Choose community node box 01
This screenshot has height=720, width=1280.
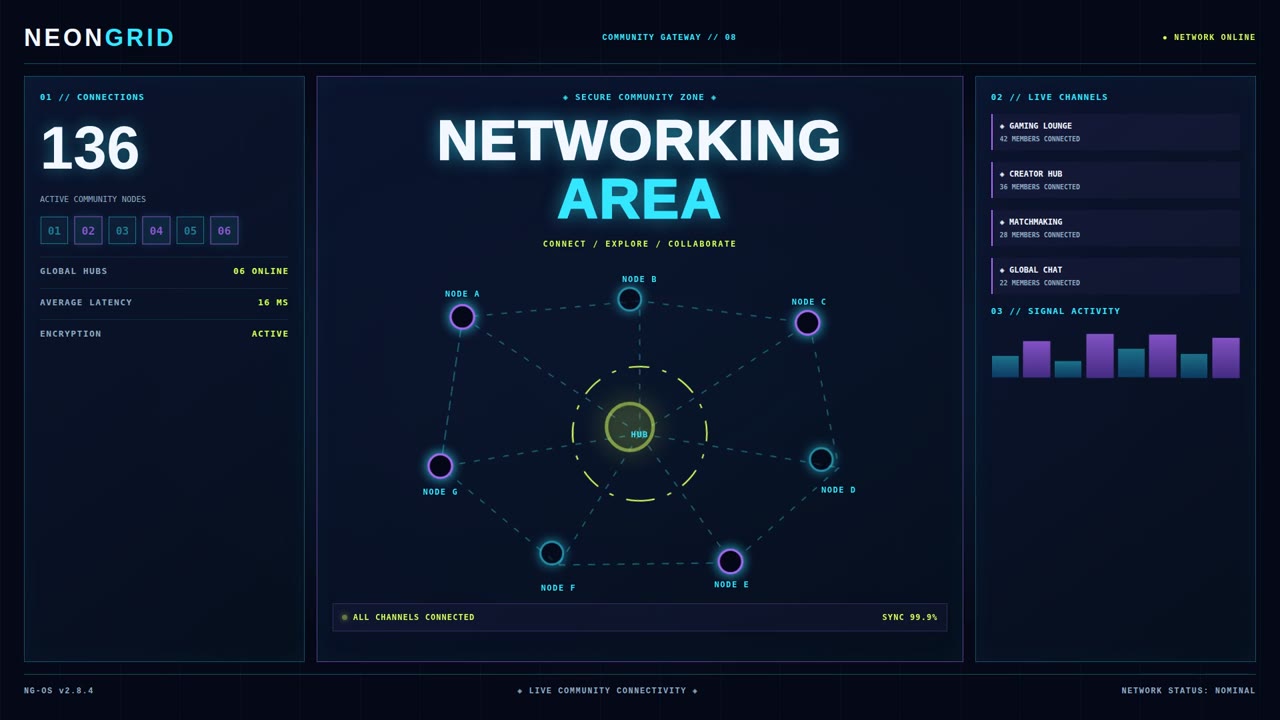click(x=54, y=230)
